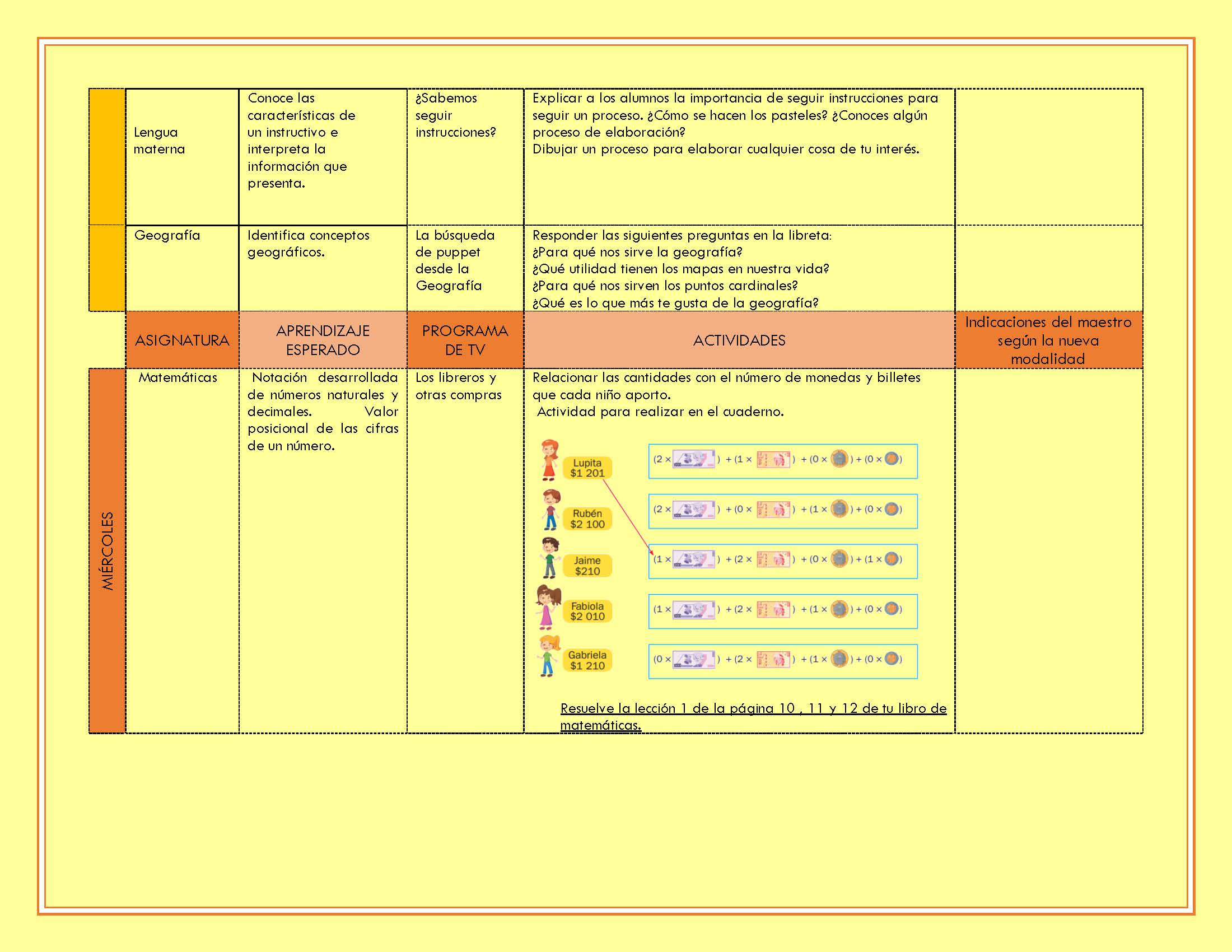Click 'Relacionar las cantidades con el número' line

726,378
